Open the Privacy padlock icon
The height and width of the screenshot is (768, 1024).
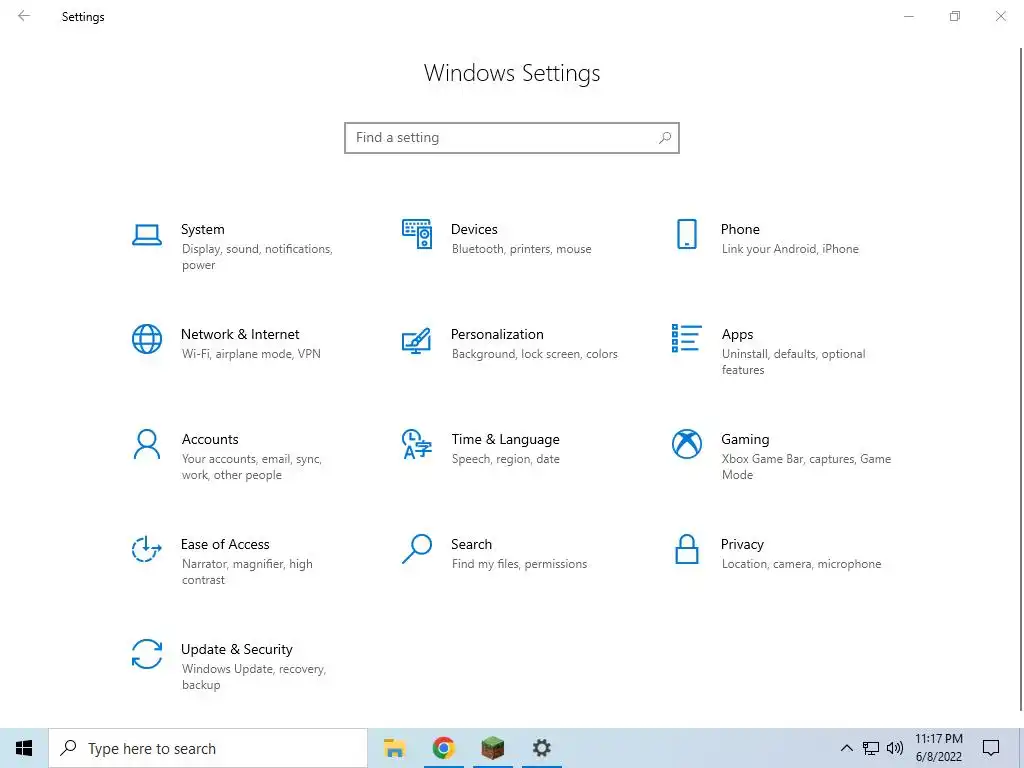click(687, 549)
